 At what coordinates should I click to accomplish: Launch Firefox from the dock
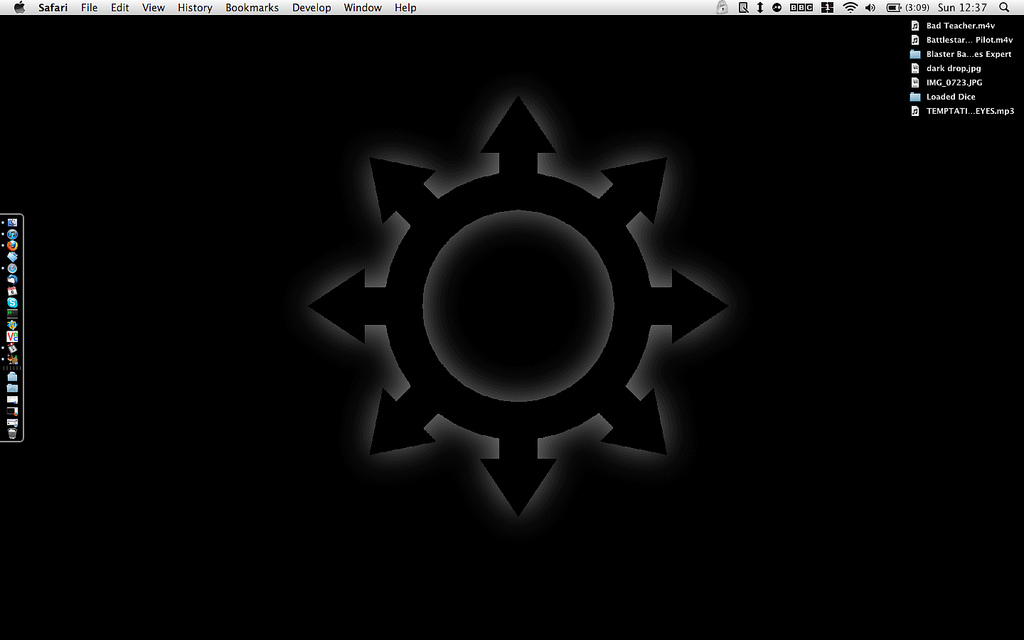tap(12, 246)
